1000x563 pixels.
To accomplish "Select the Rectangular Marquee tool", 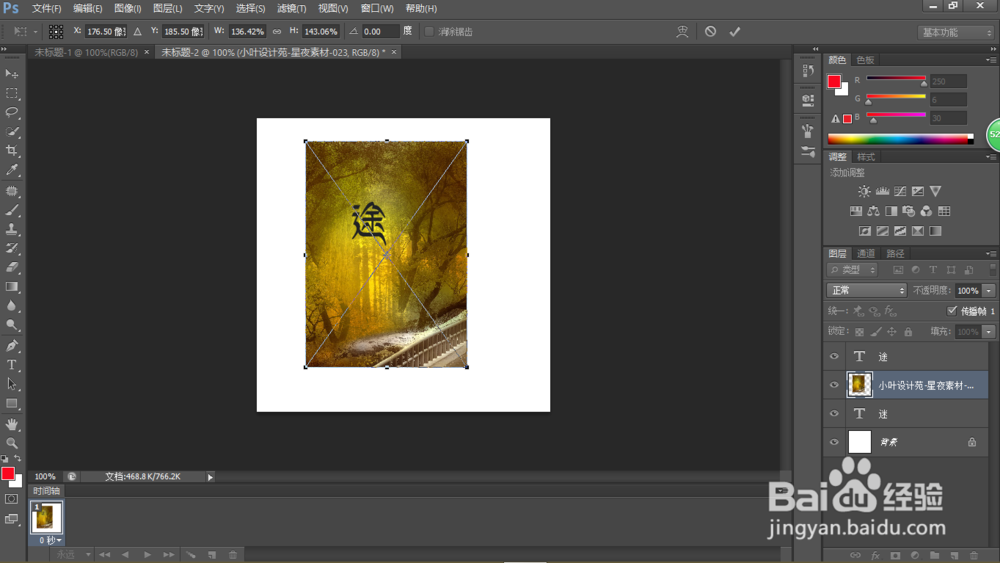I will 11,93.
